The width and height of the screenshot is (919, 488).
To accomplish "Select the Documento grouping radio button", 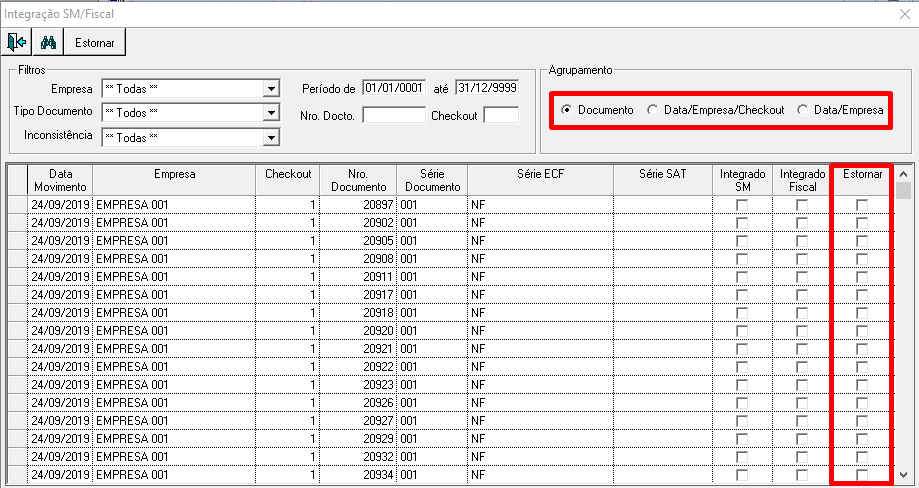I will (x=566, y=110).
